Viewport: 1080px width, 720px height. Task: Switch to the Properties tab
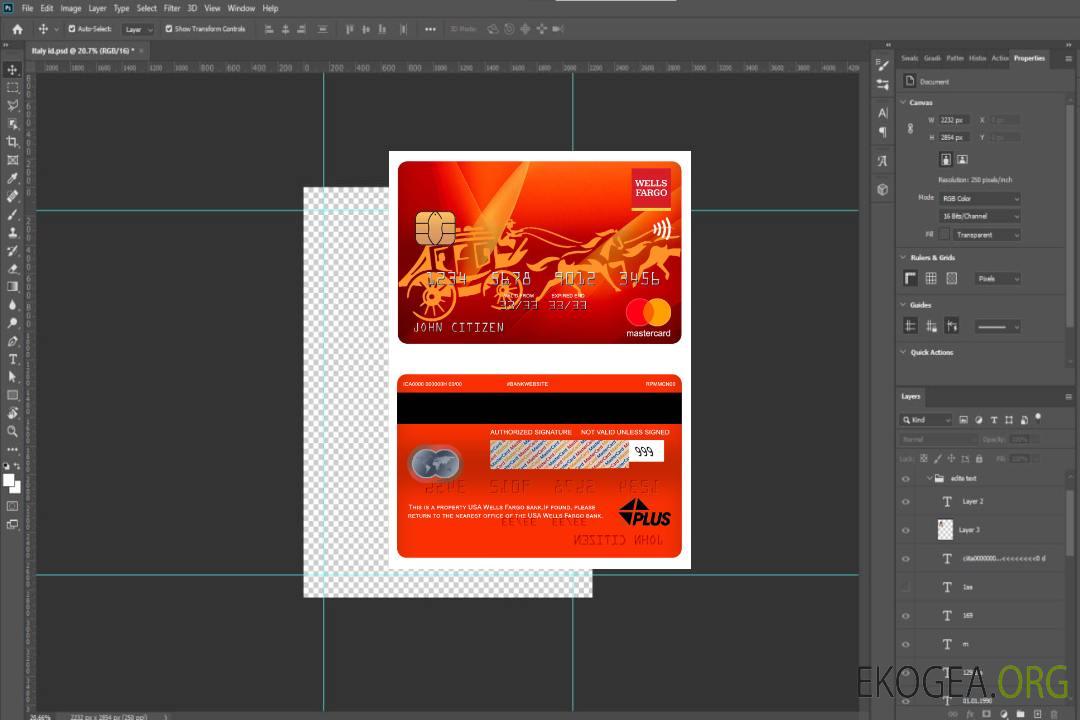[x=1029, y=58]
